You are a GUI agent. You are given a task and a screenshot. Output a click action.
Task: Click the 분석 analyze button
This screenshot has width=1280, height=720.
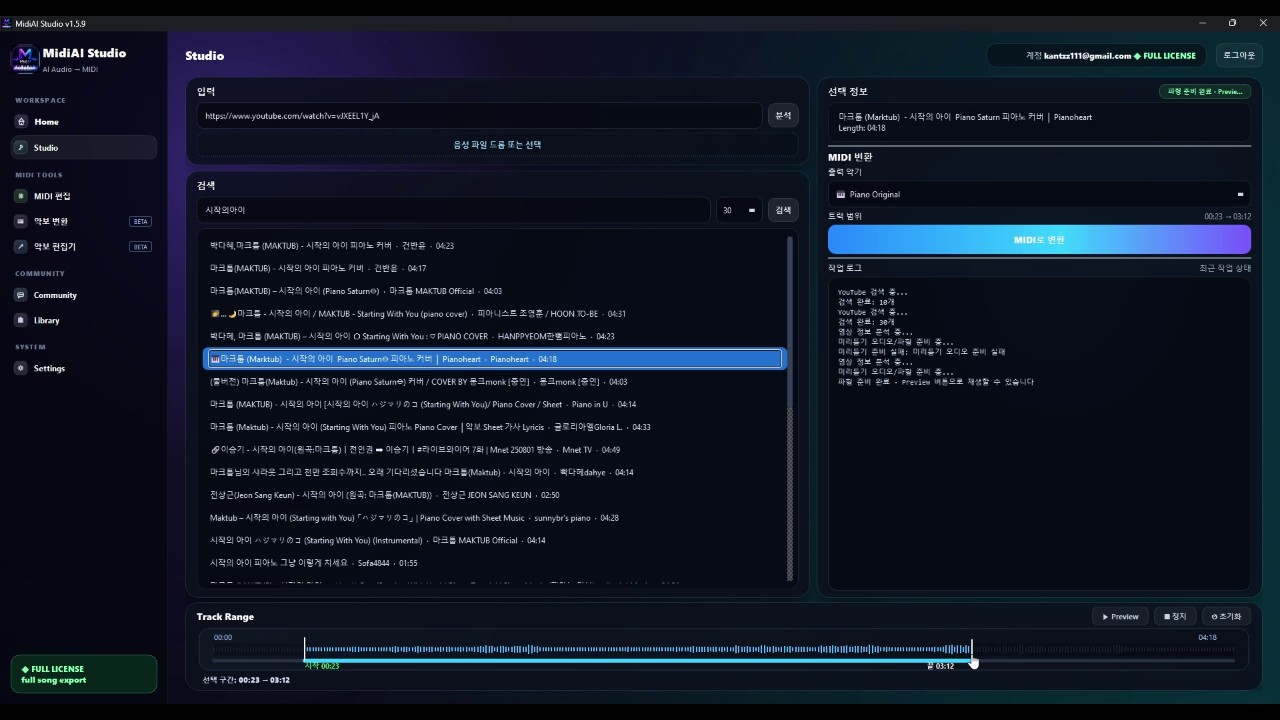tap(783, 116)
